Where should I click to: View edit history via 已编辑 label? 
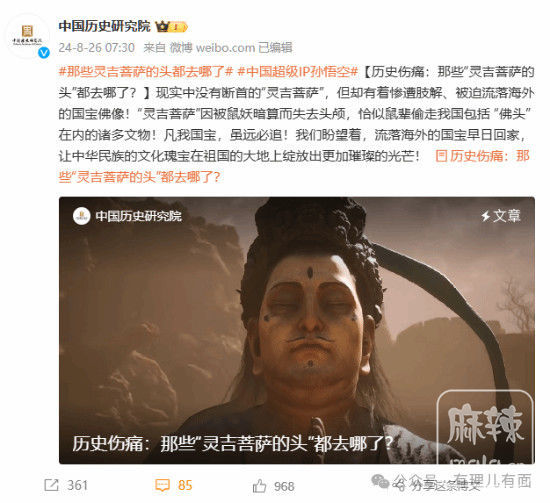point(275,47)
